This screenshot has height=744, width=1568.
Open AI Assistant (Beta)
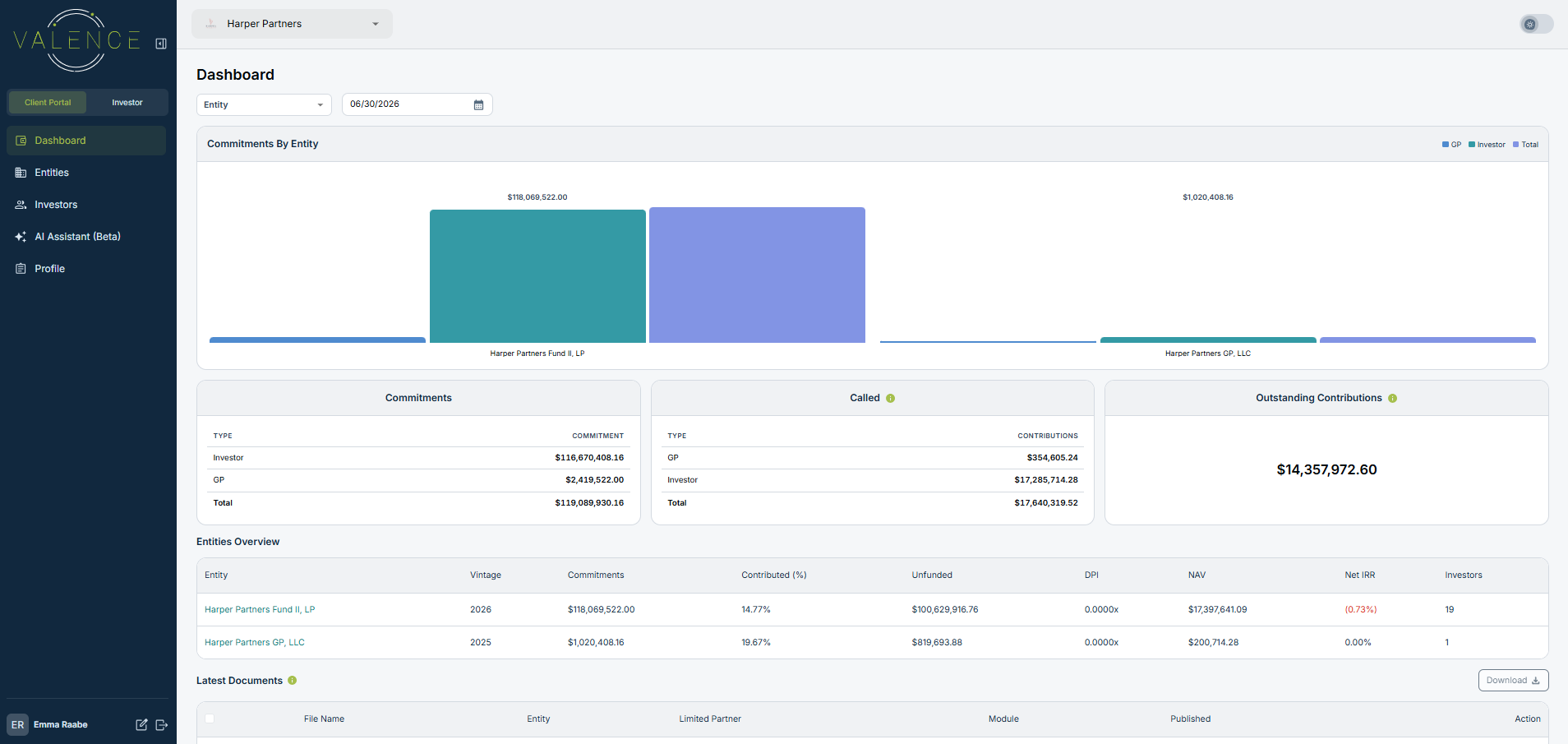(x=86, y=237)
